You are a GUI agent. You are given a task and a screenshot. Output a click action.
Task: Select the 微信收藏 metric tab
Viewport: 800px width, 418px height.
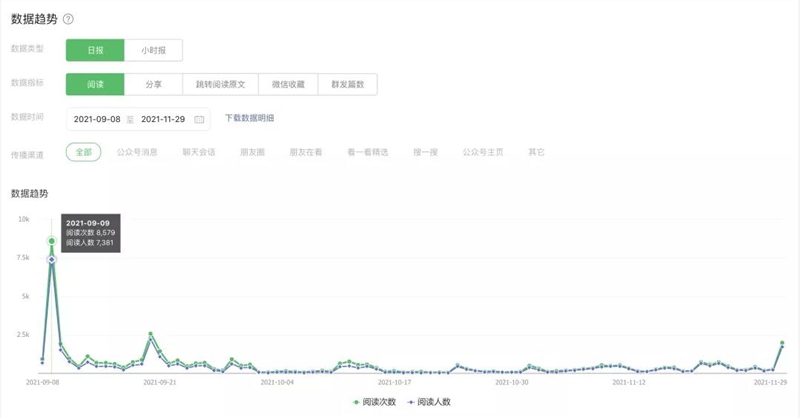[288, 84]
